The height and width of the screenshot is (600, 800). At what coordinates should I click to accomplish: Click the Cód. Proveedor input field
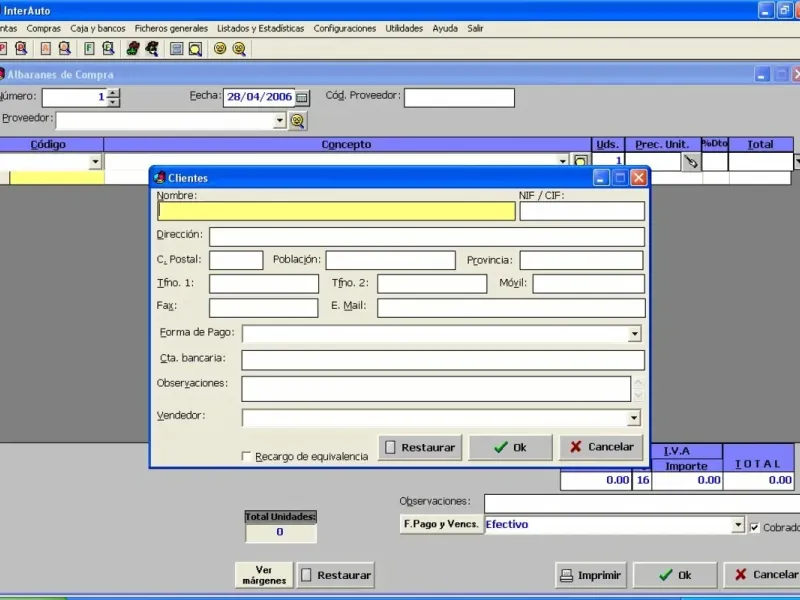(x=459, y=97)
